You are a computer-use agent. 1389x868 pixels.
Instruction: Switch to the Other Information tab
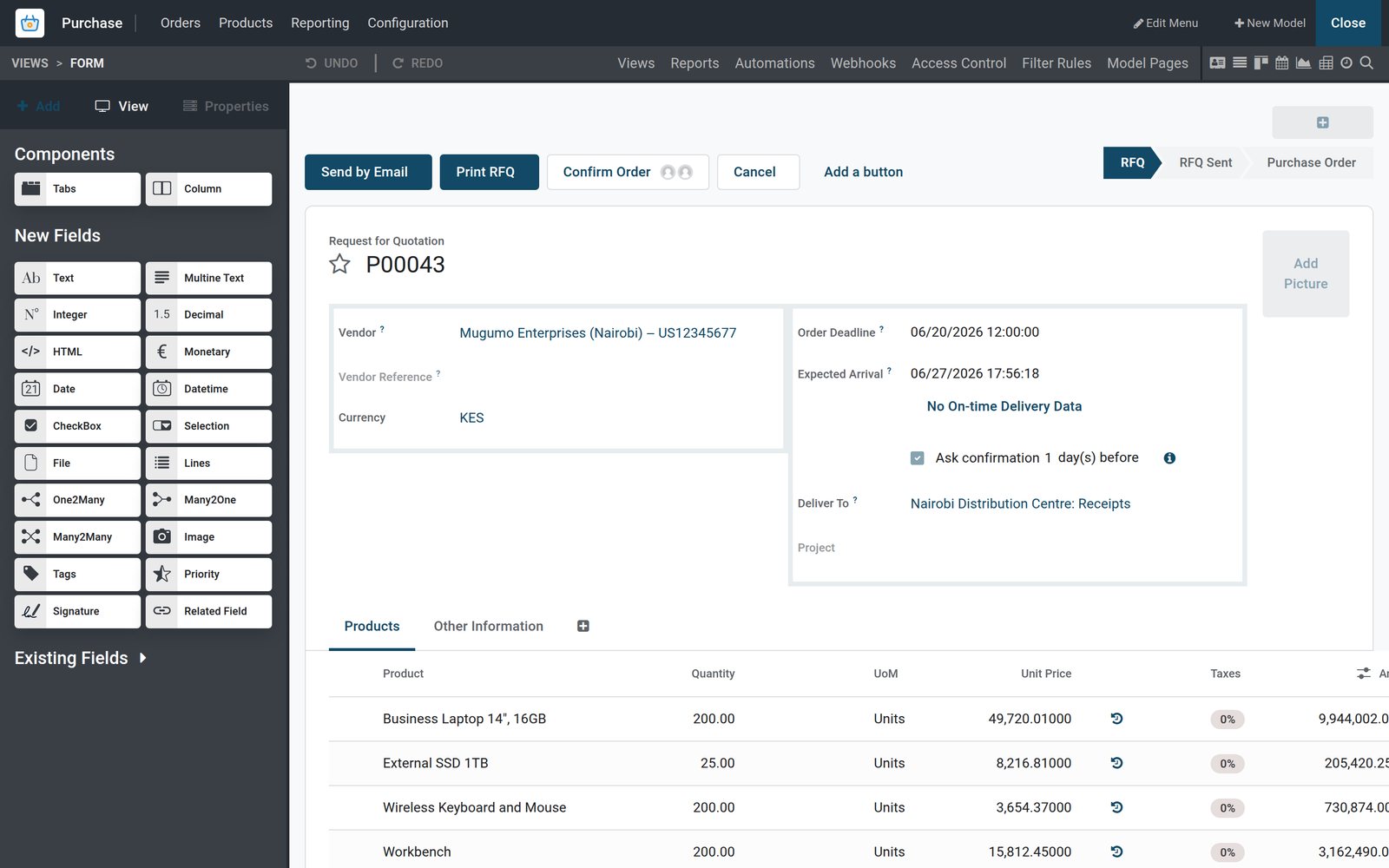(x=489, y=626)
